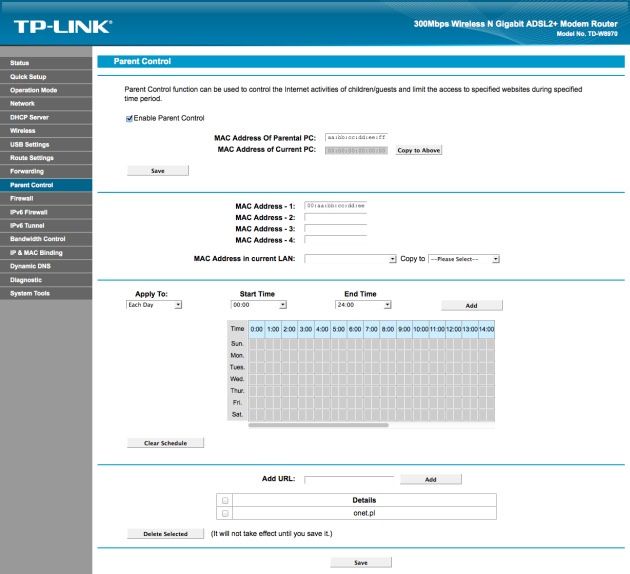This screenshot has height=574, width=630.
Task: Click the 0:00 time column header
Action: tap(256, 329)
